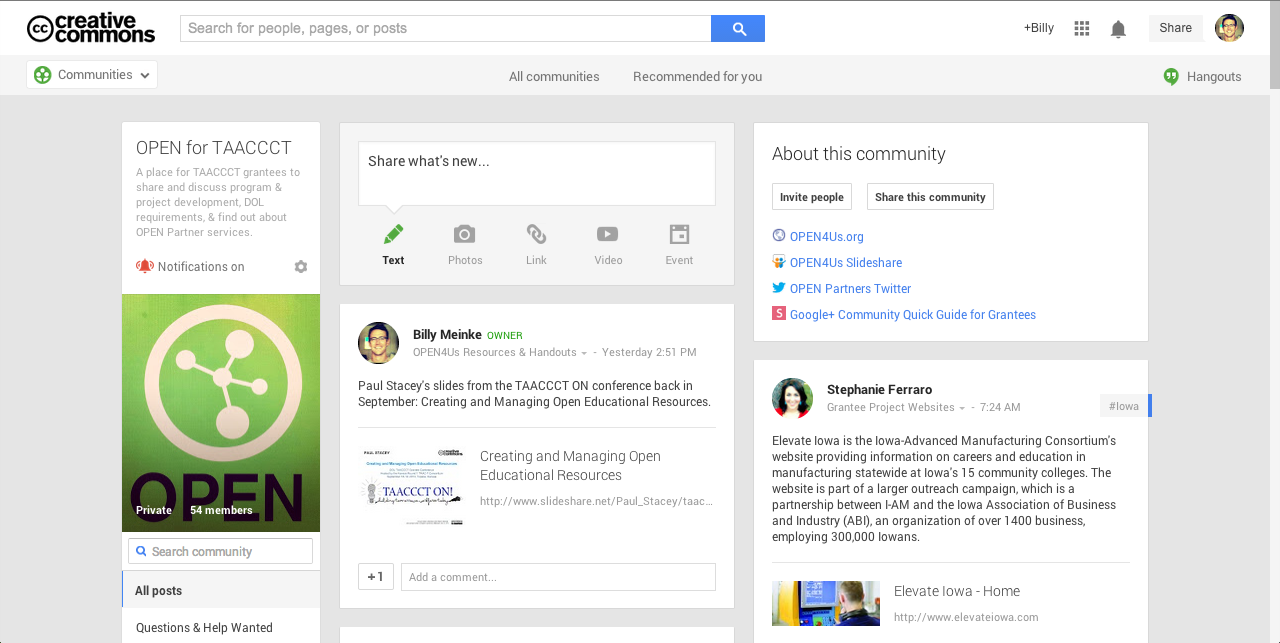The image size is (1280, 643).
Task: Select All posts in sidebar
Action: pyautogui.click(x=221, y=590)
